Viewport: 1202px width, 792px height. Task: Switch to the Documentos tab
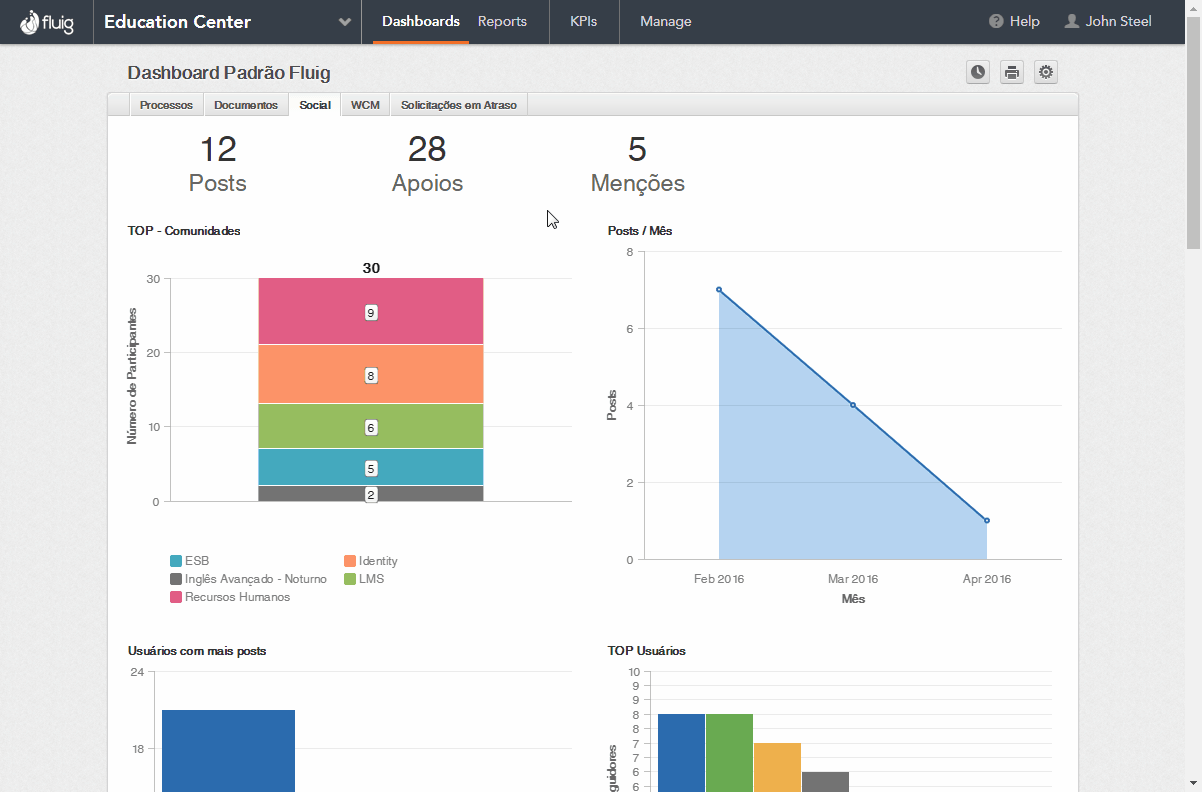246,105
